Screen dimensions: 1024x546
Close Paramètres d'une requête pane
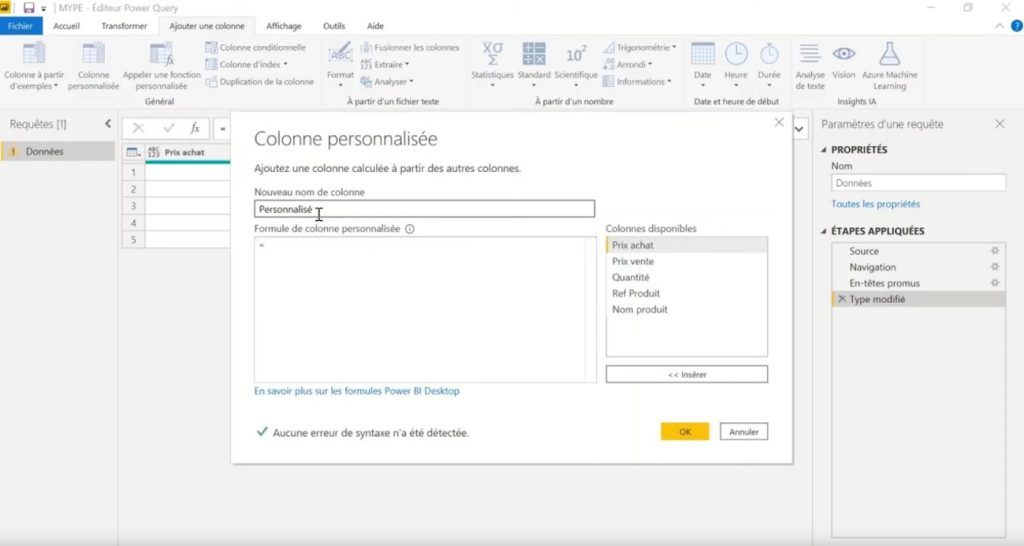[1000, 123]
